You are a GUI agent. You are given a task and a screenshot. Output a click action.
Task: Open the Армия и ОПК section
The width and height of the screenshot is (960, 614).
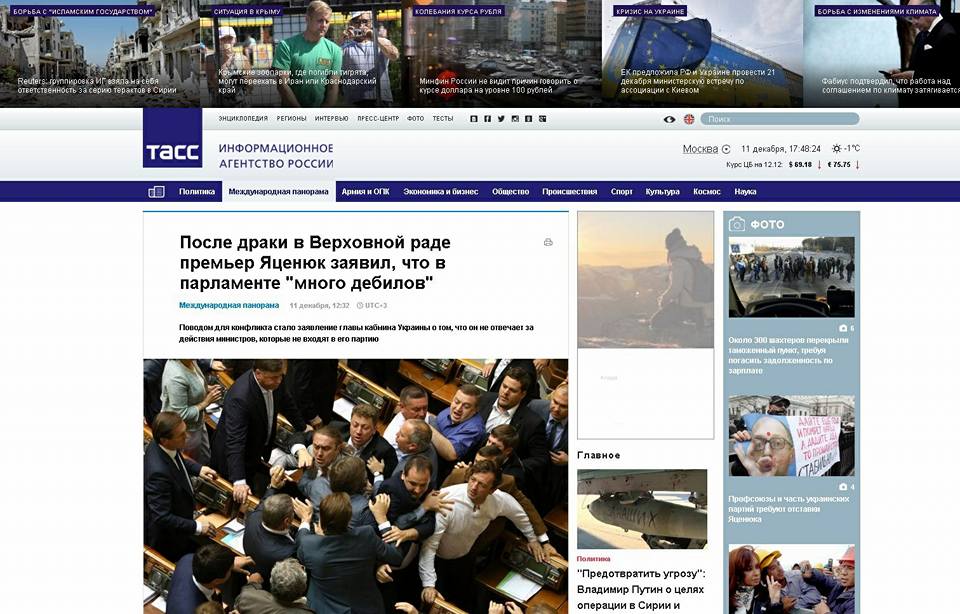(366, 192)
